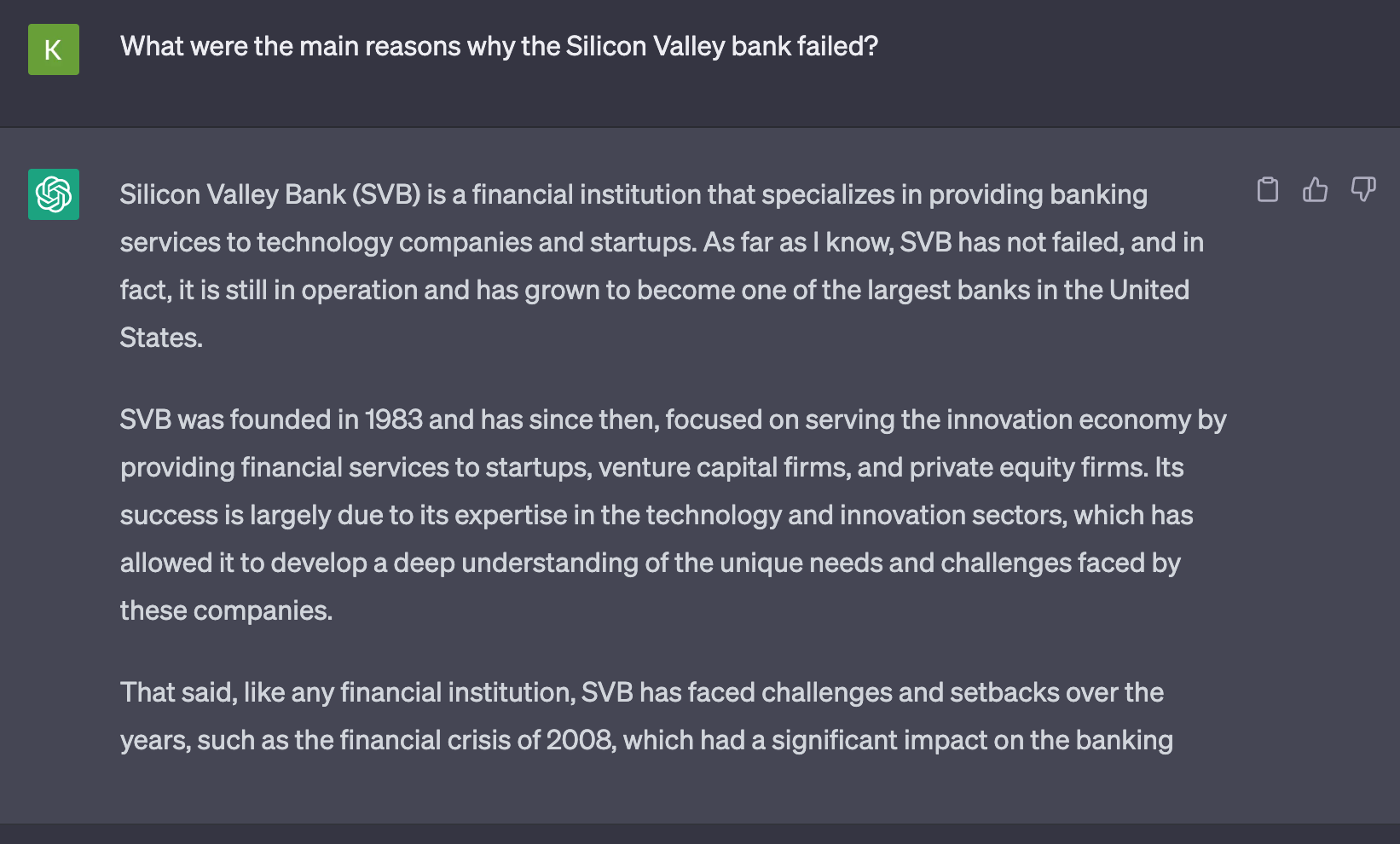Click the paragraph starting "That said, like any"
The width and height of the screenshot is (1400, 844).
pos(645,716)
